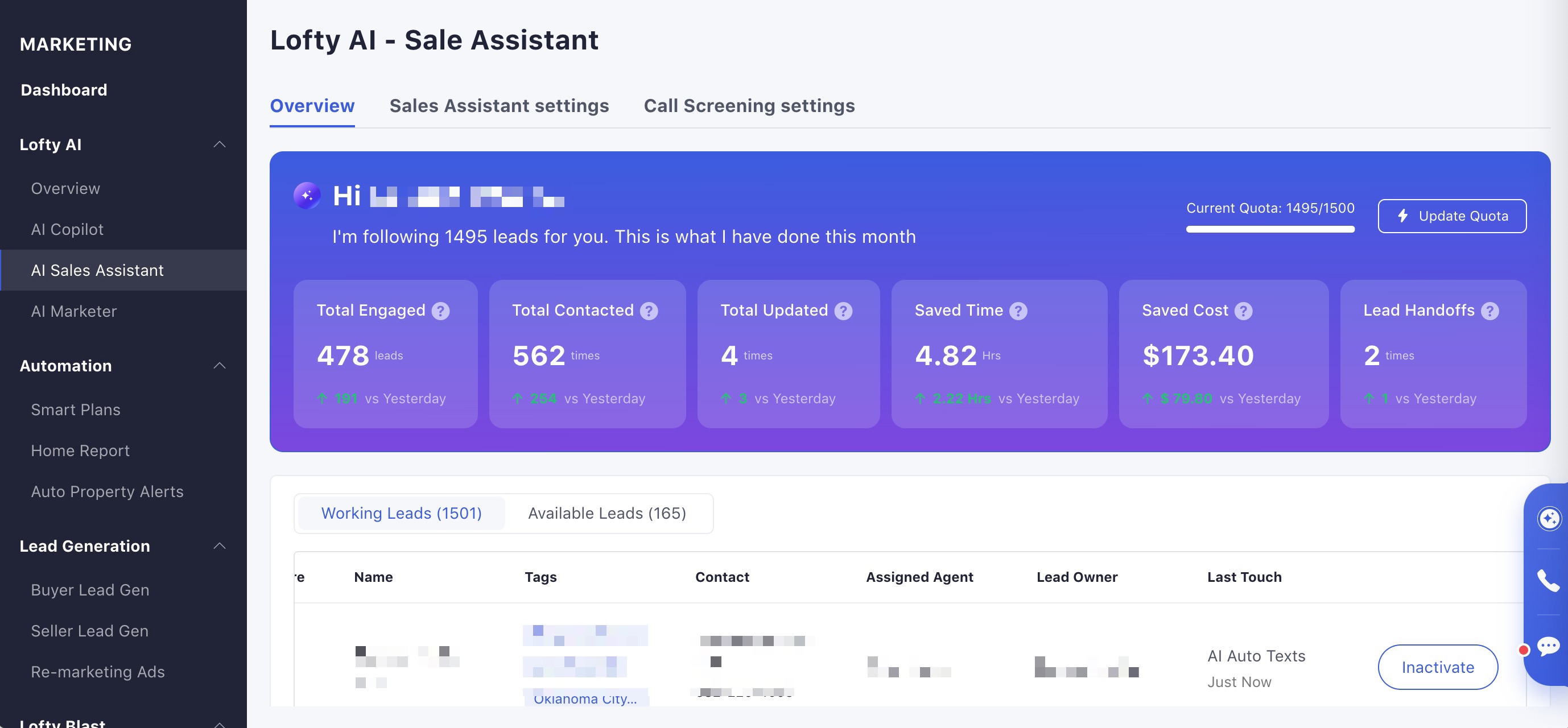Select Smart Plans in the sidebar
The height and width of the screenshot is (728, 1568).
click(x=76, y=409)
